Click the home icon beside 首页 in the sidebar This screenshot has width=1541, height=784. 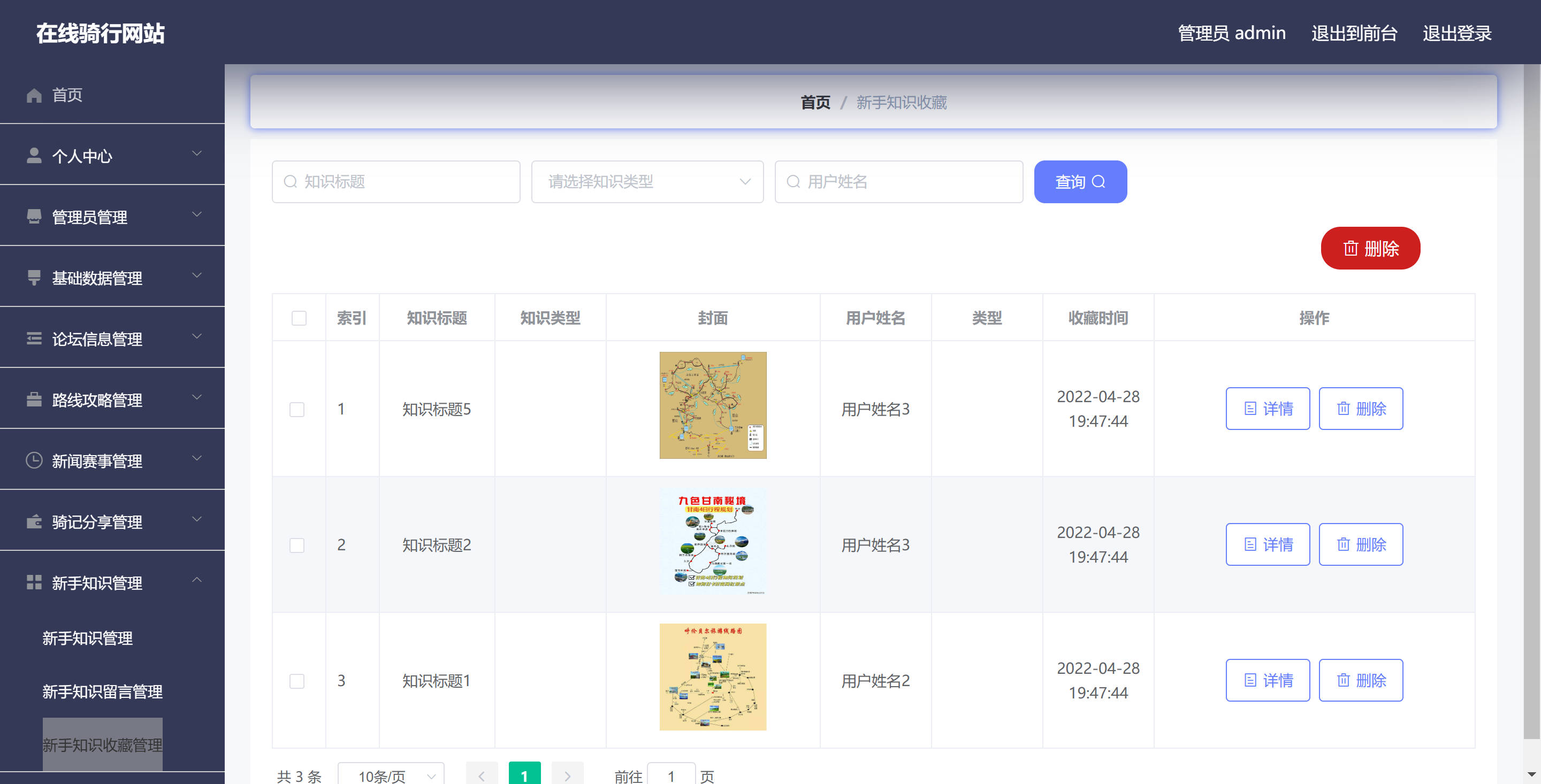(x=34, y=95)
